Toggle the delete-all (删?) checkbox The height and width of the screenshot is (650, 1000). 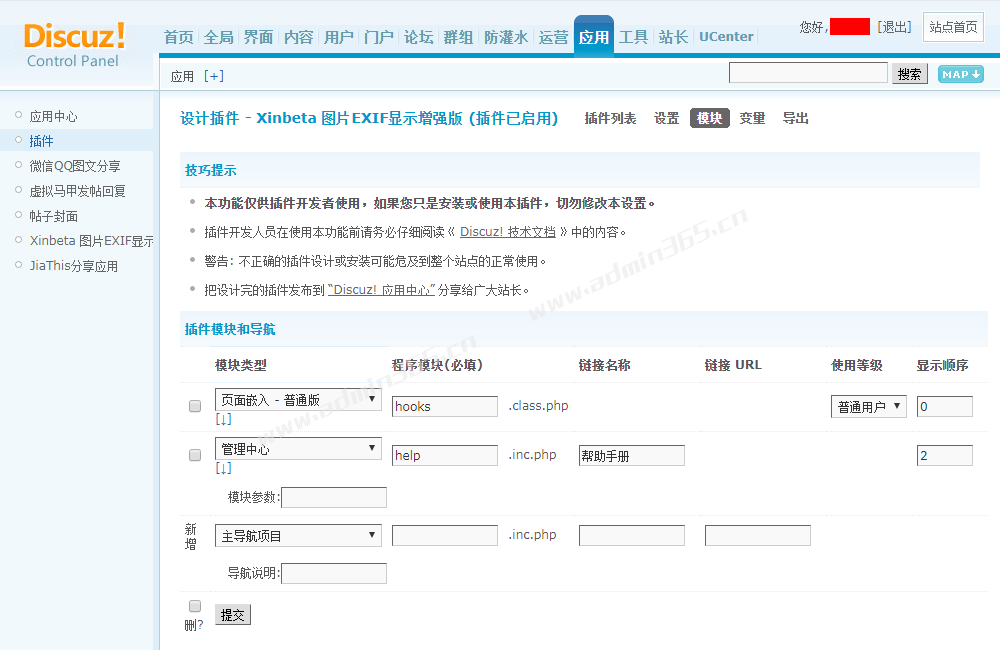[195, 606]
